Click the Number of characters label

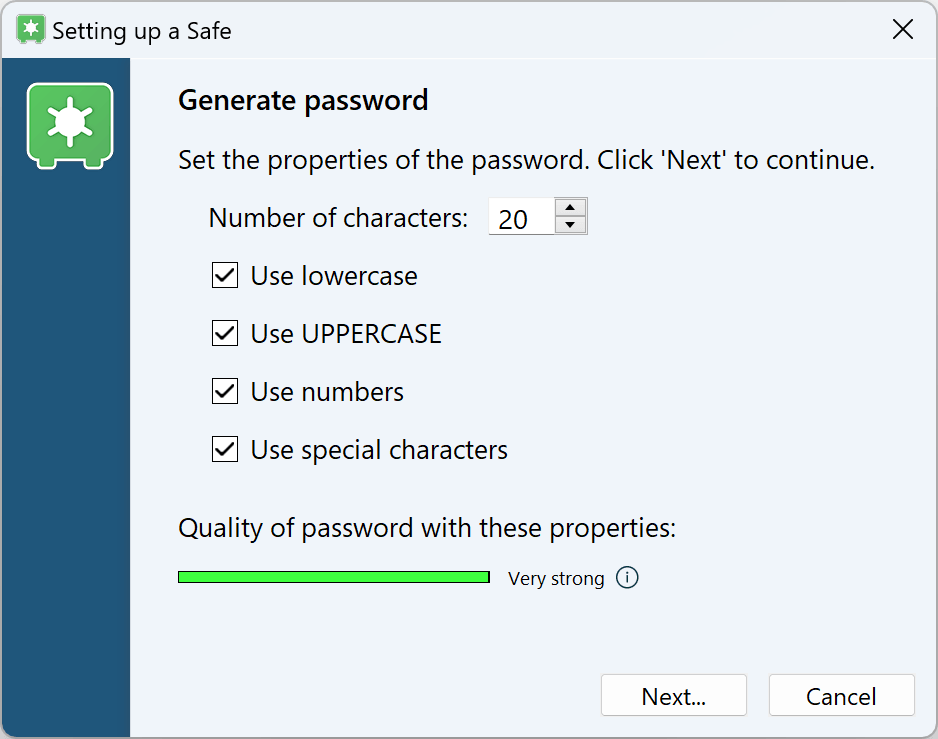point(338,218)
